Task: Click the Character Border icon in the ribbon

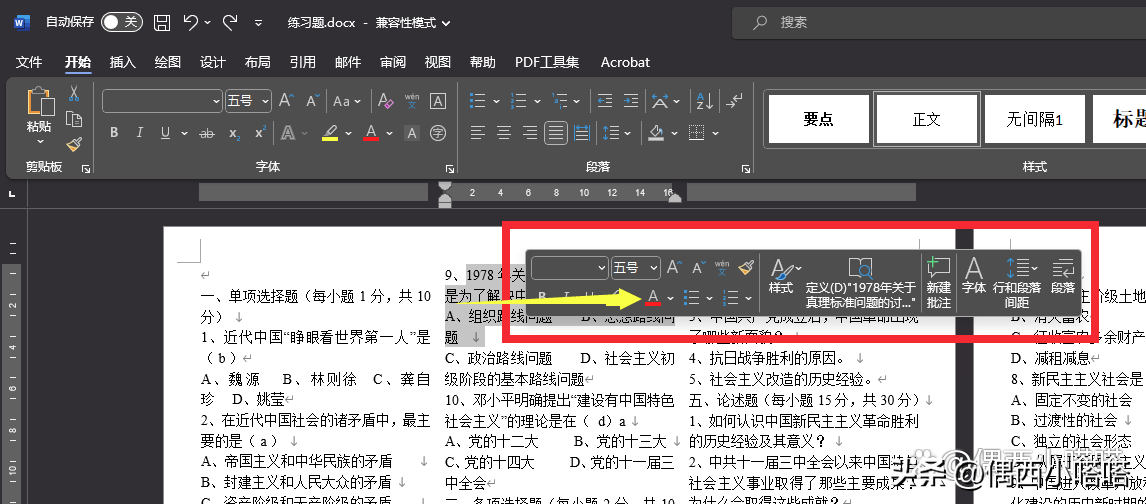Action: (438, 101)
